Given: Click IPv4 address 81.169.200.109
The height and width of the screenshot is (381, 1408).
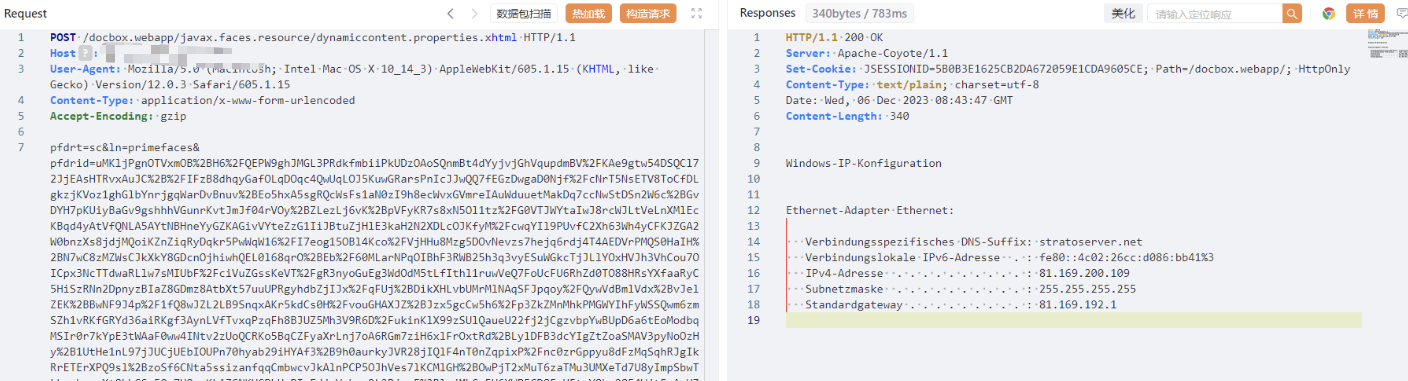Looking at the screenshot, I should point(1084,274).
